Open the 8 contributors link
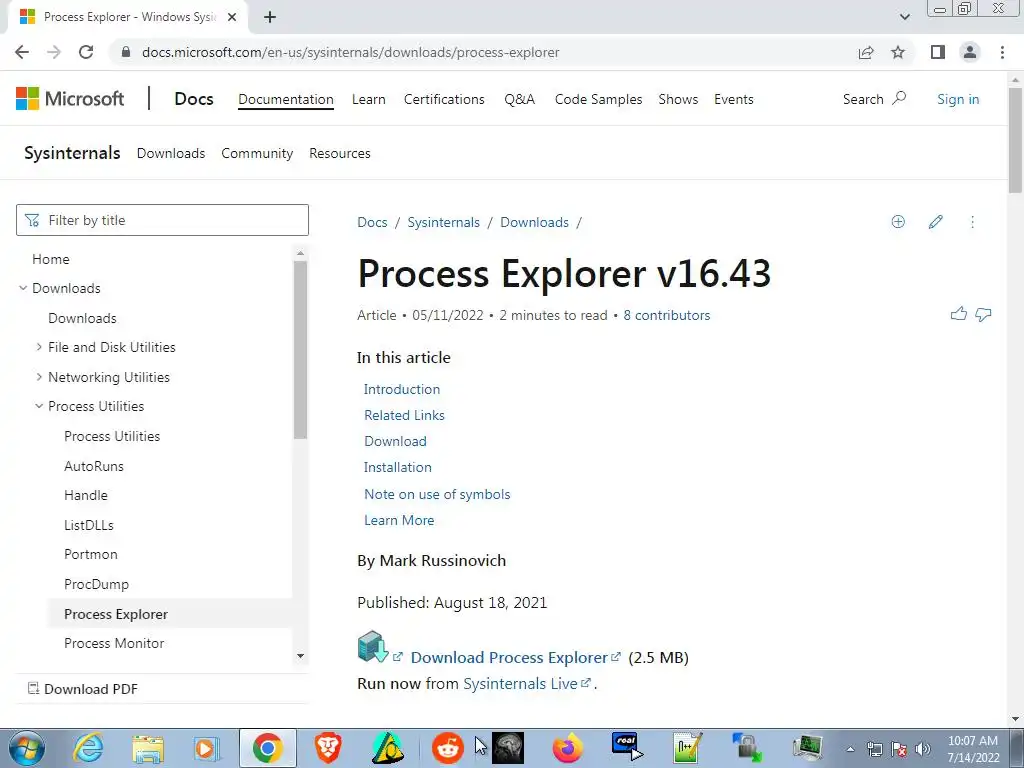 click(666, 315)
